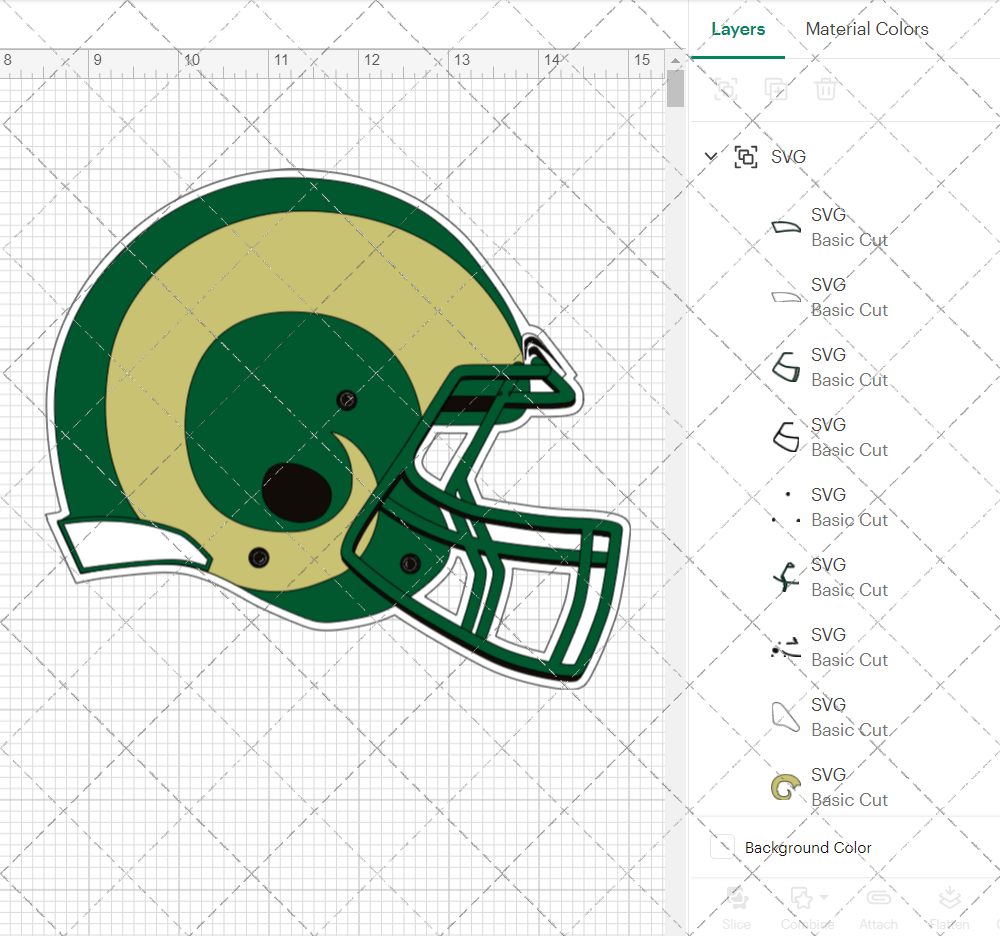
Task: Click the vertical canvas scrollbar thumb
Action: 675,89
